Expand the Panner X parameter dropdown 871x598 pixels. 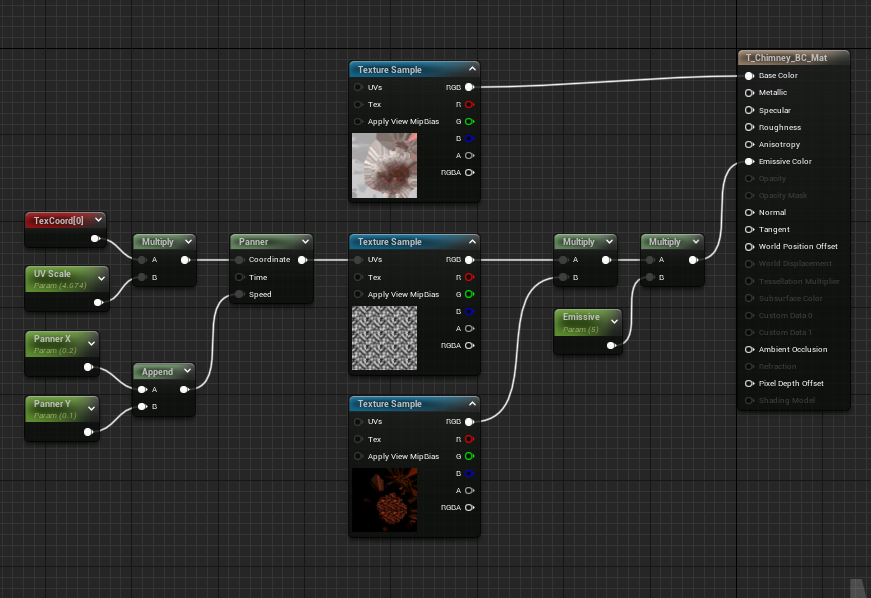(90, 345)
